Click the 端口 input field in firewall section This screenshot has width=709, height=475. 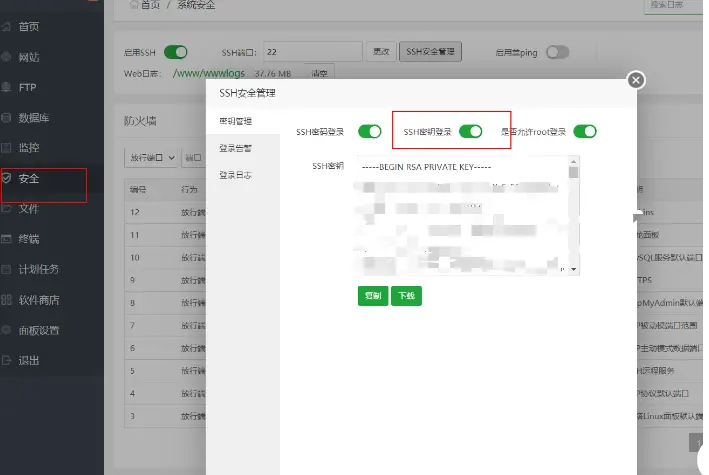(x=194, y=157)
